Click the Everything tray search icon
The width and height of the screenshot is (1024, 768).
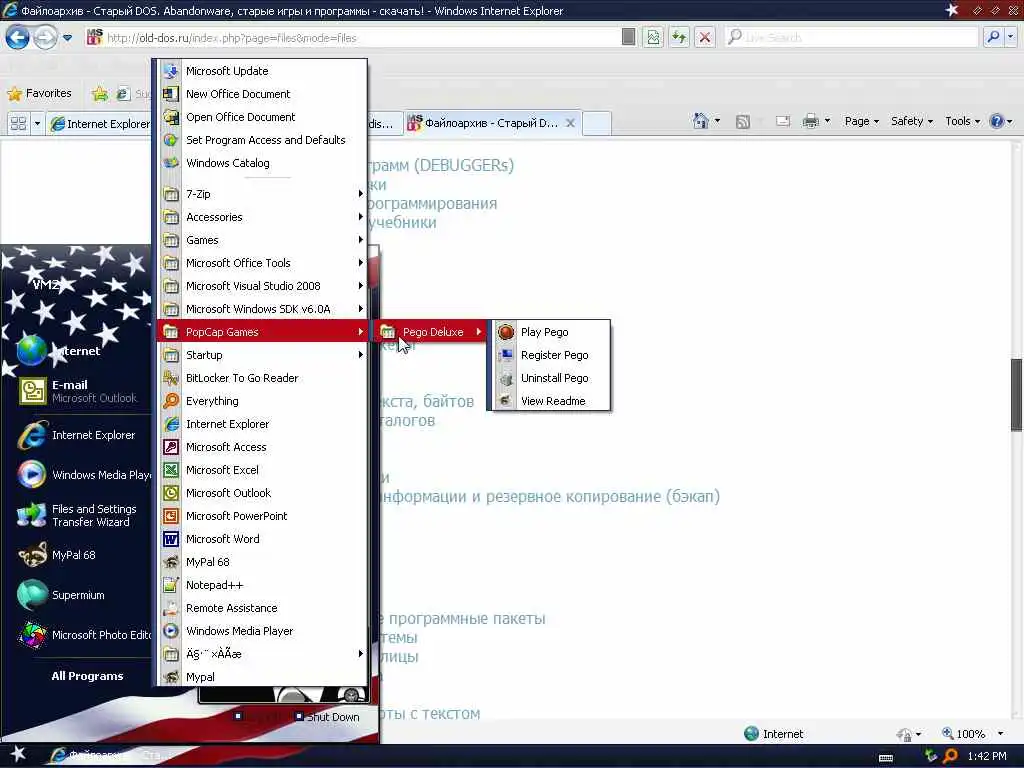tap(951, 756)
